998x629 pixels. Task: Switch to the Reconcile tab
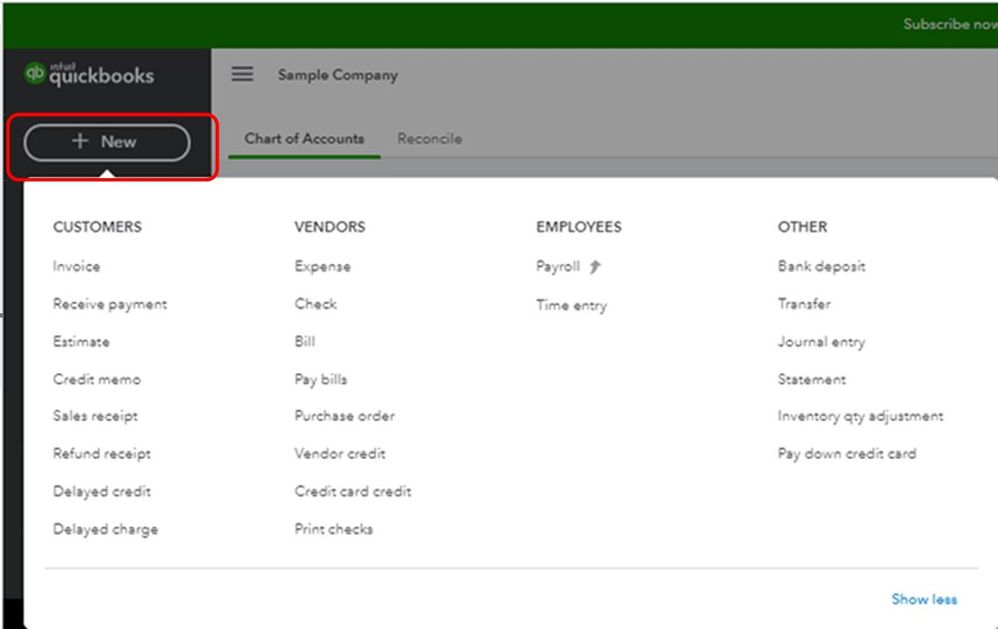(x=429, y=139)
